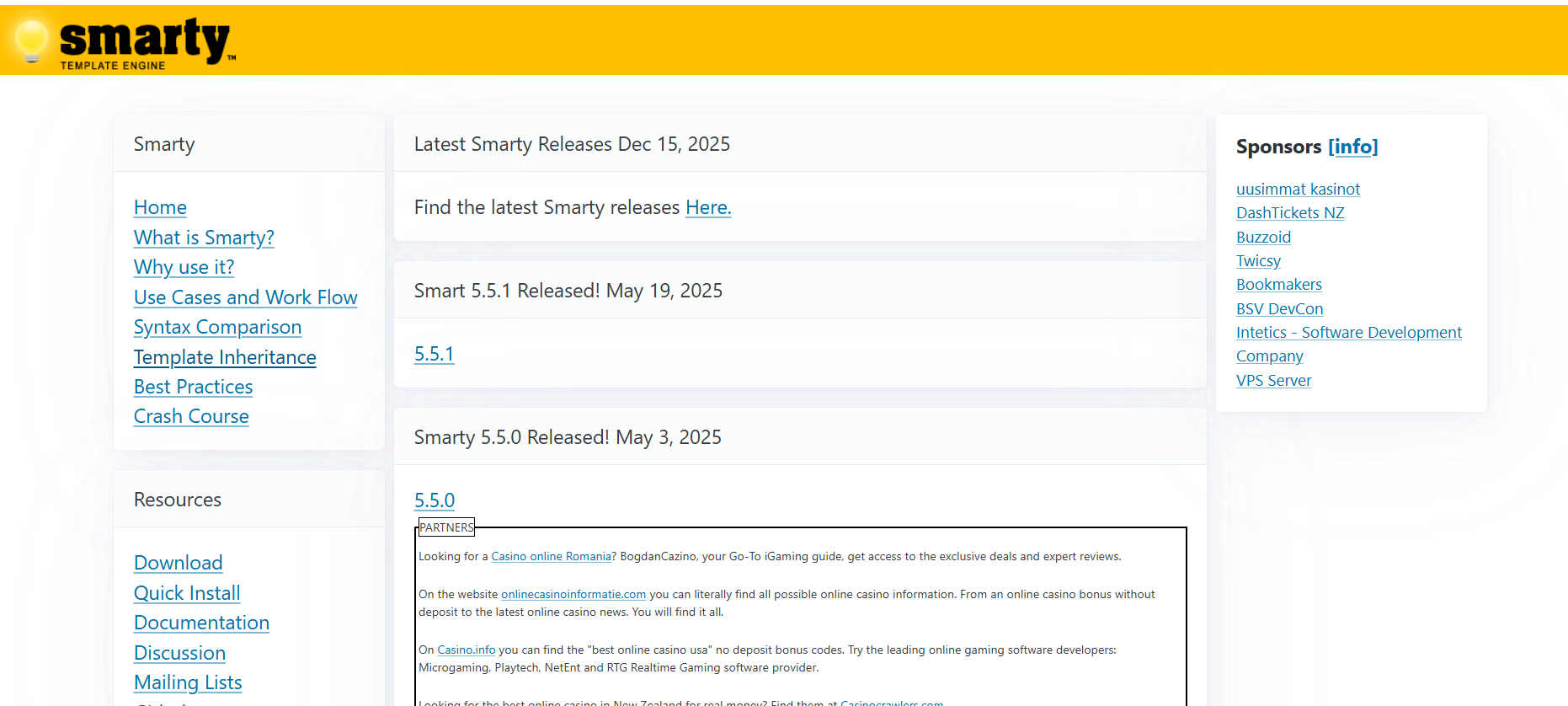Image resolution: width=1568 pixels, height=706 pixels.
Task: Open the VPS Server sponsor link
Action: [1273, 381]
